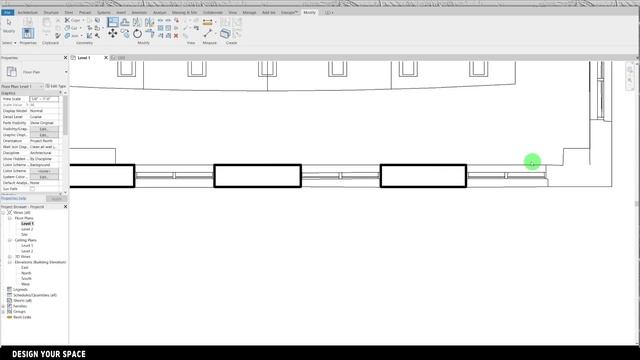The image size is (640, 360).
Task: Open the File menu tab
Action: (x=7, y=13)
